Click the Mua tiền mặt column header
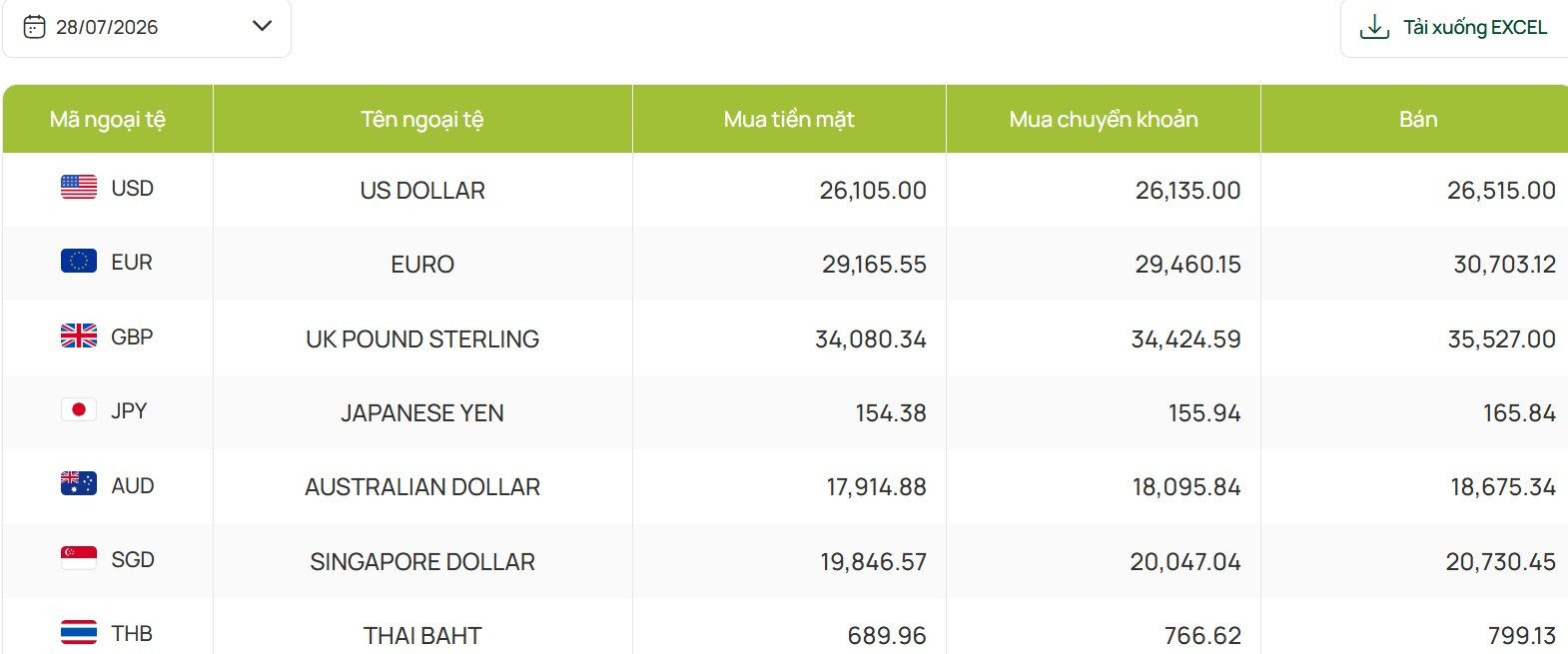 (x=789, y=119)
